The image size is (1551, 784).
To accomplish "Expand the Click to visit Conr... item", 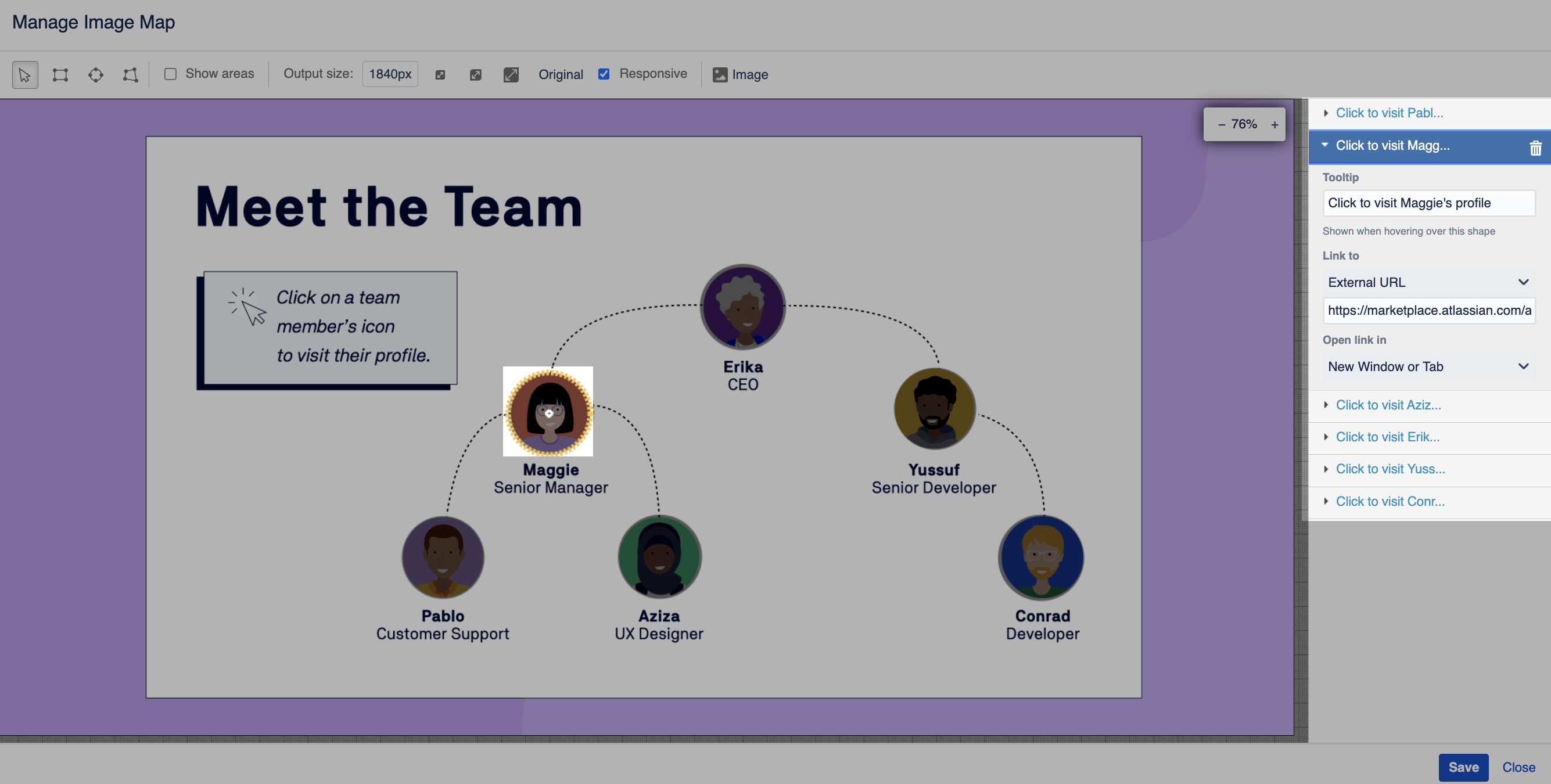I will (x=1430, y=502).
